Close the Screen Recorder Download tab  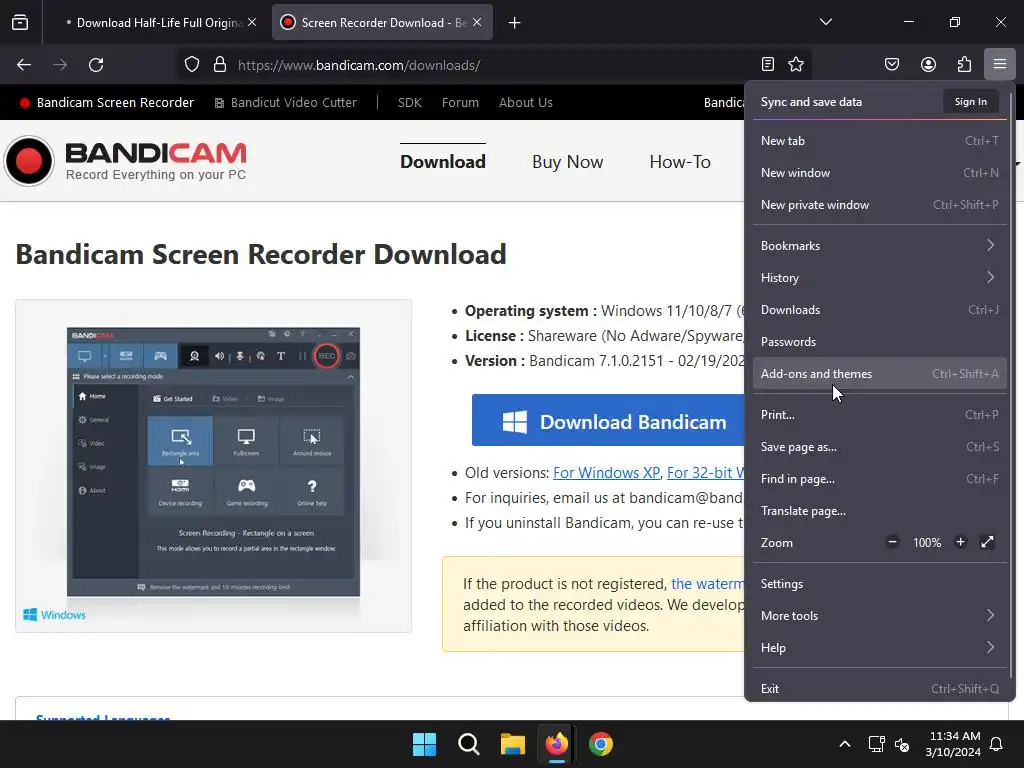click(477, 22)
